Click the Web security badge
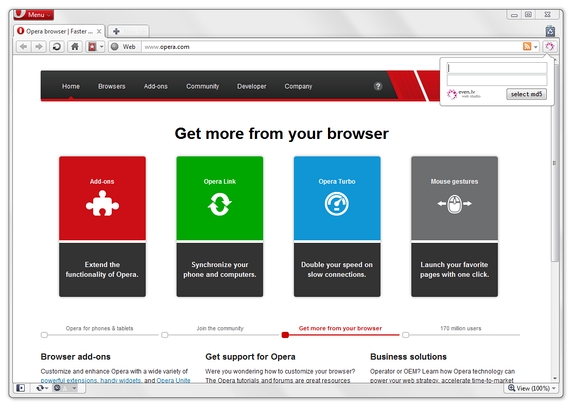Image resolution: width=572 pixels, height=408 pixels. click(124, 47)
